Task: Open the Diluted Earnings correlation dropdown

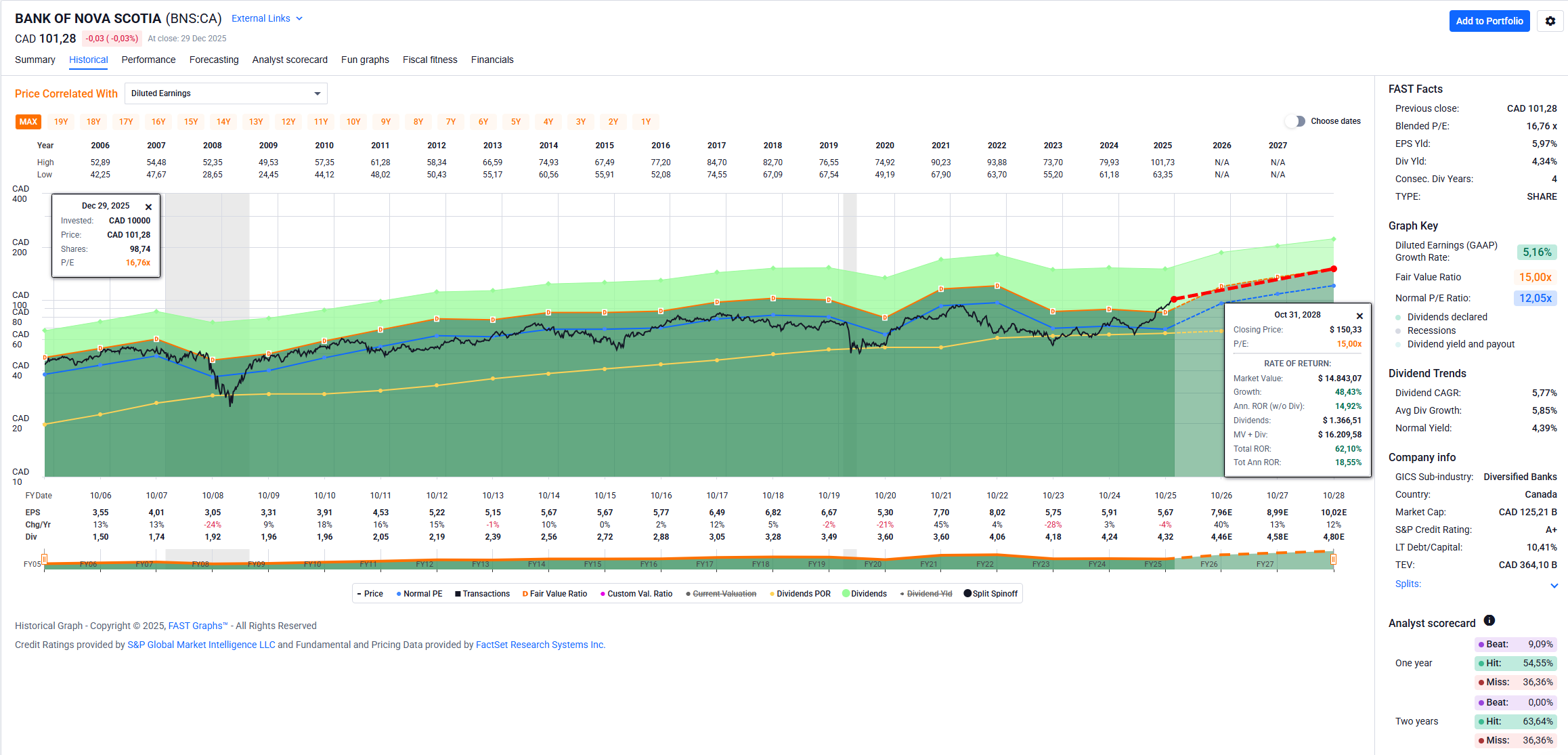Action: 225,93
